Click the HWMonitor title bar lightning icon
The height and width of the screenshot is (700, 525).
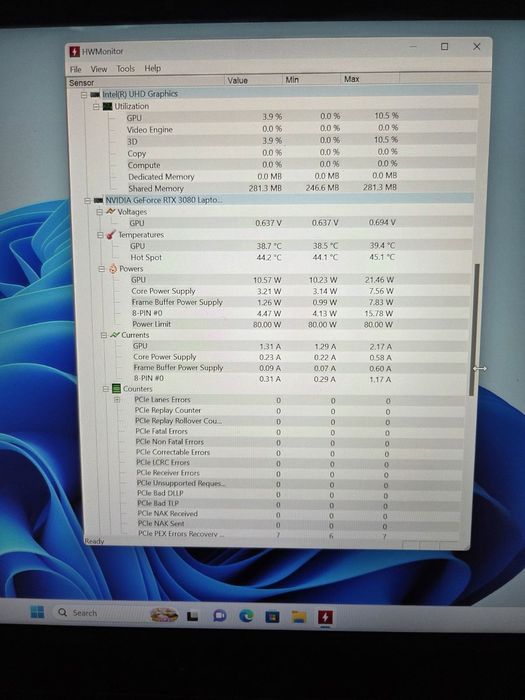click(x=74, y=51)
